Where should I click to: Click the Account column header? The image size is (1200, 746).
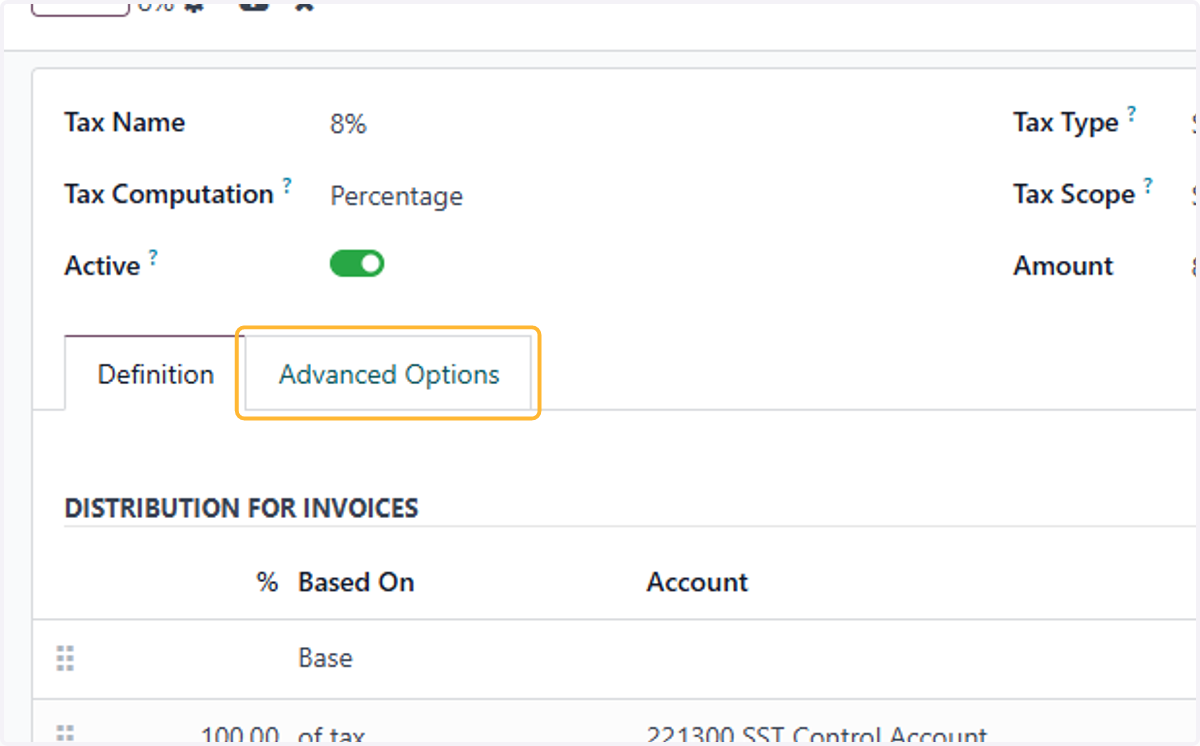697,582
